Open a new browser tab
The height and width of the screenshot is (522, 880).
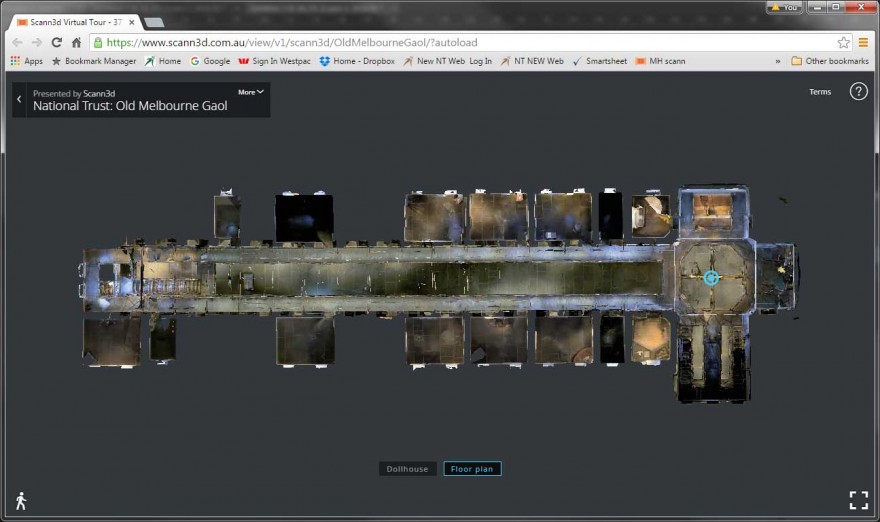(154, 22)
